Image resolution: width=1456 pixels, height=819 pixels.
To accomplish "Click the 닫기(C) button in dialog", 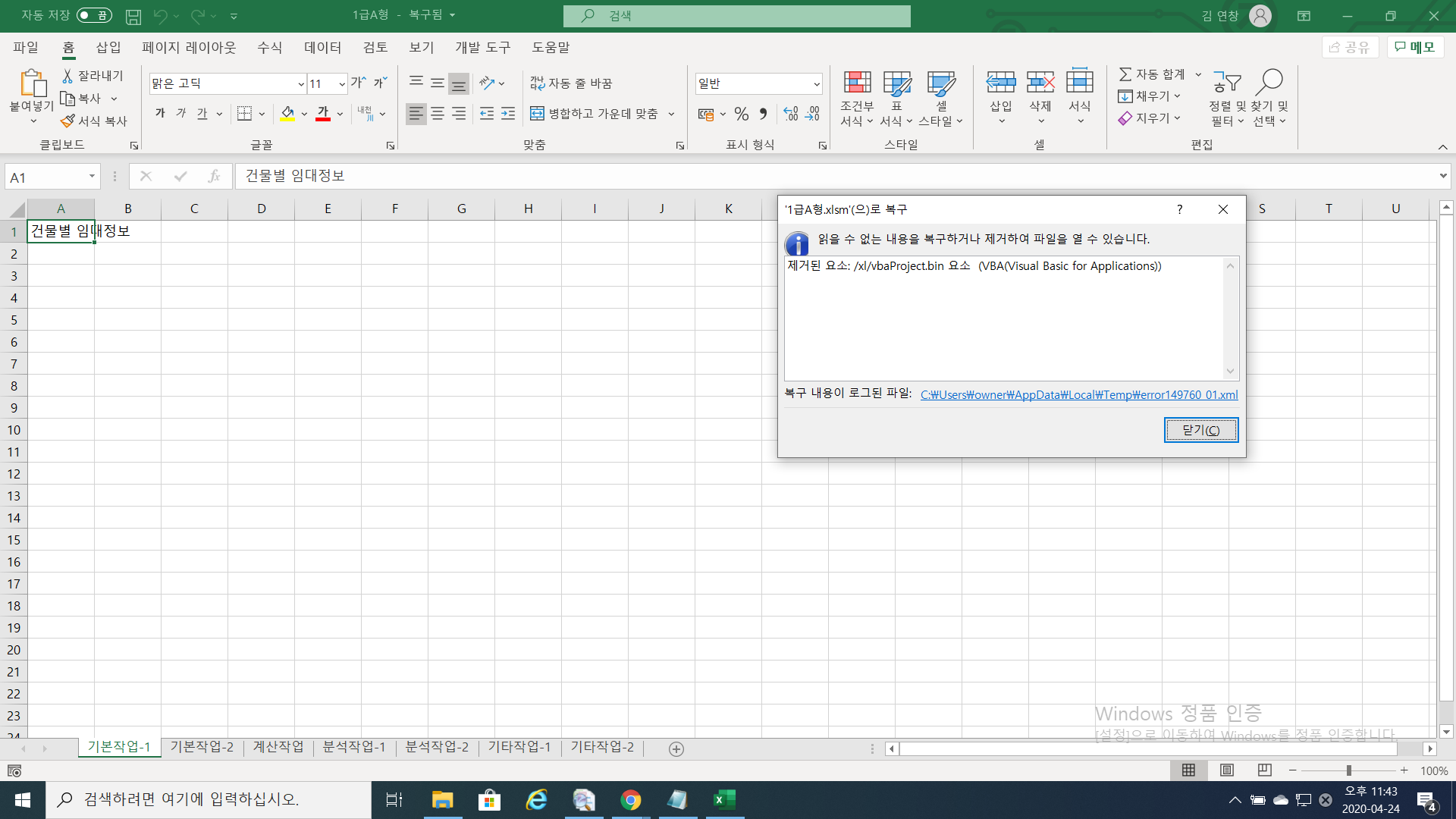I will (1200, 430).
